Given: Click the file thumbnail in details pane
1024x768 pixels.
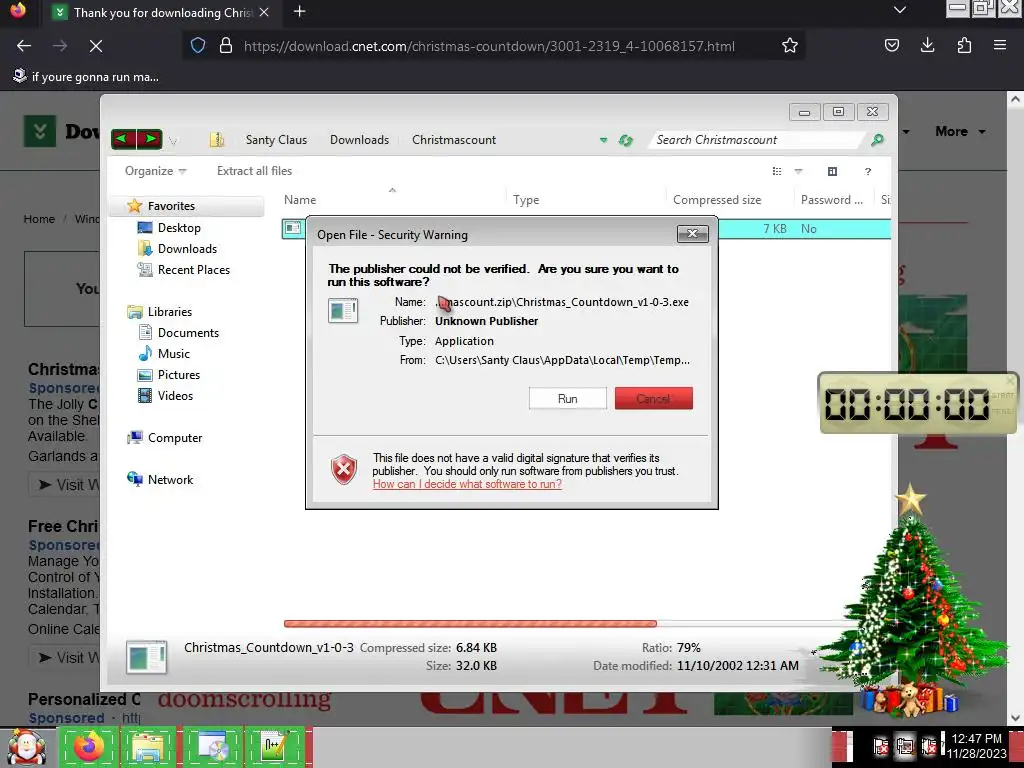Looking at the screenshot, I should 147,657.
